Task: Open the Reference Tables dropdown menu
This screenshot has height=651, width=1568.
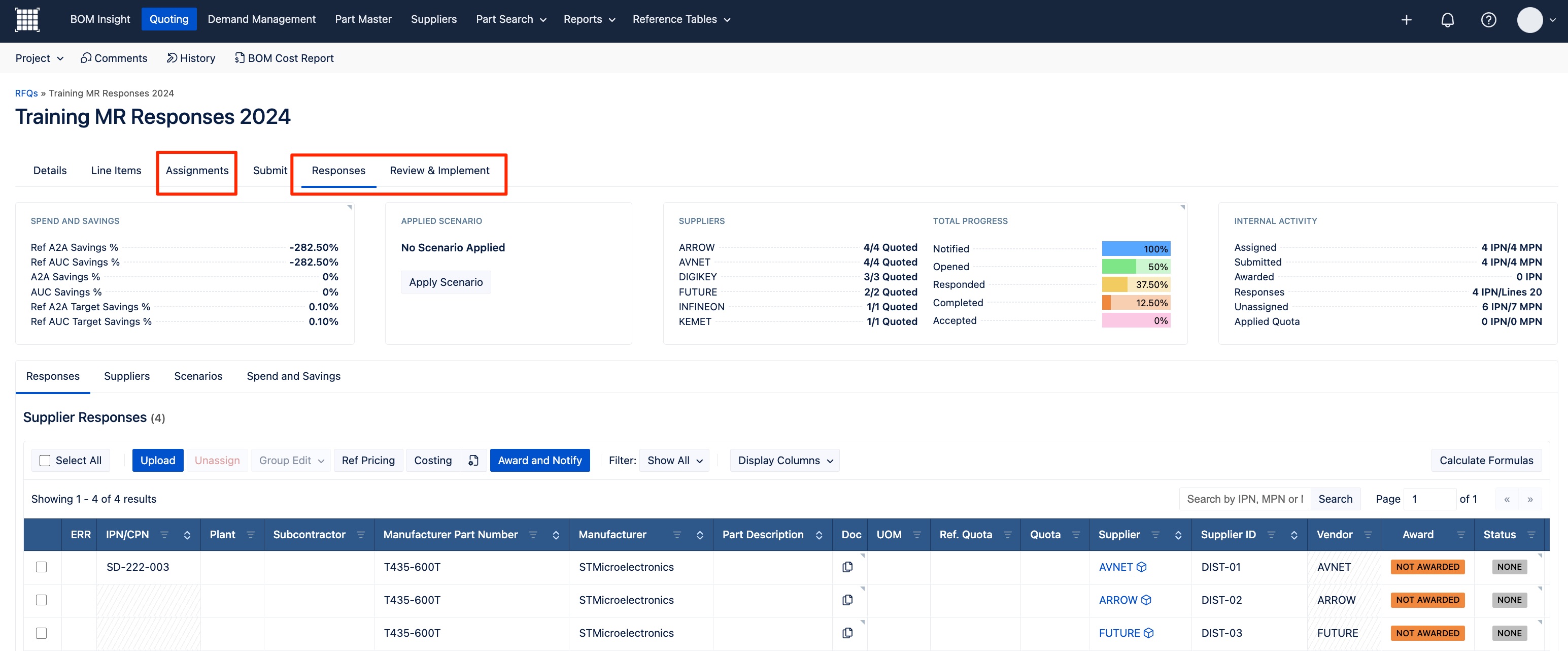Action: 681,19
